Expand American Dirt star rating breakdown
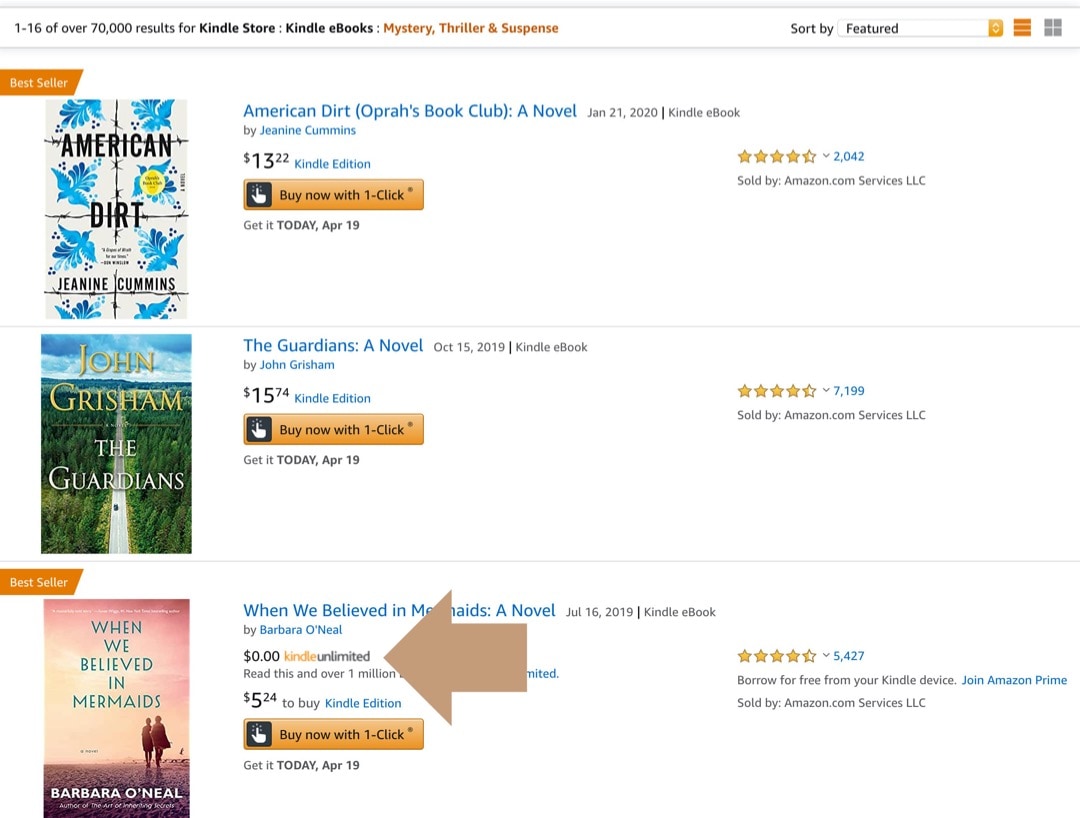The width and height of the screenshot is (1080, 818). point(826,156)
